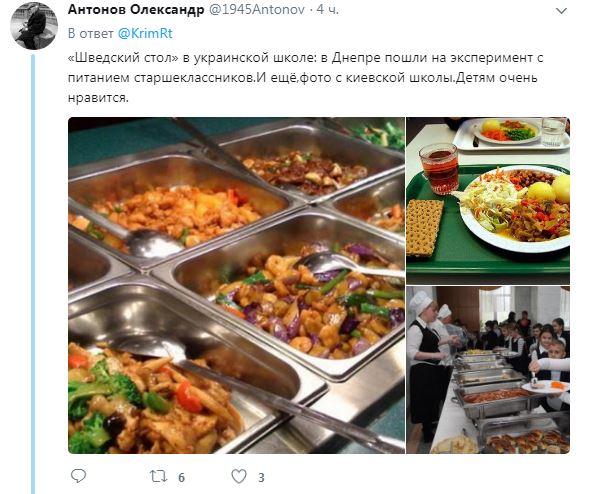Click the retweet count 6
This screenshot has width=592, height=494.
(x=181, y=477)
